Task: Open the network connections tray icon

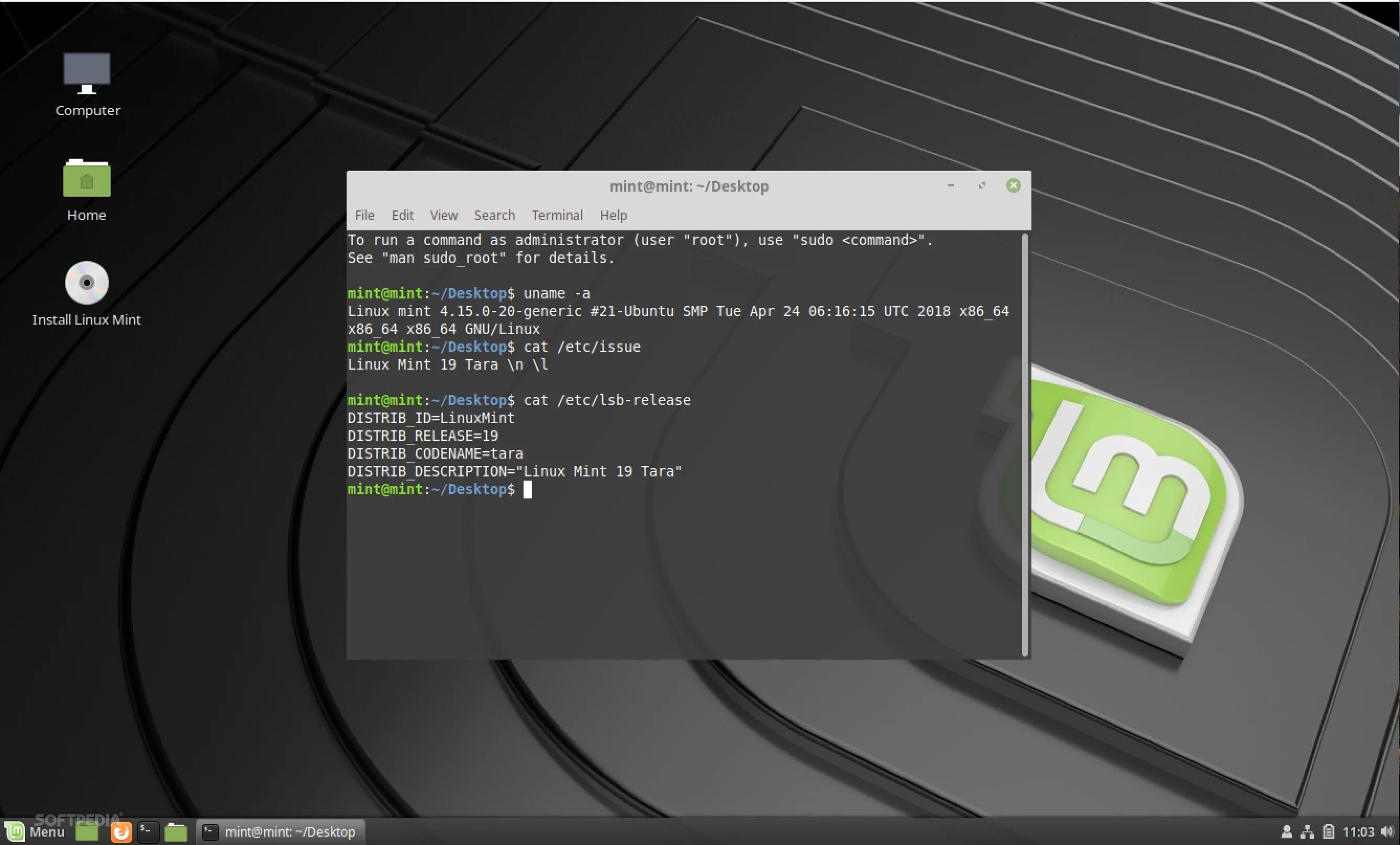Action: (x=1307, y=832)
